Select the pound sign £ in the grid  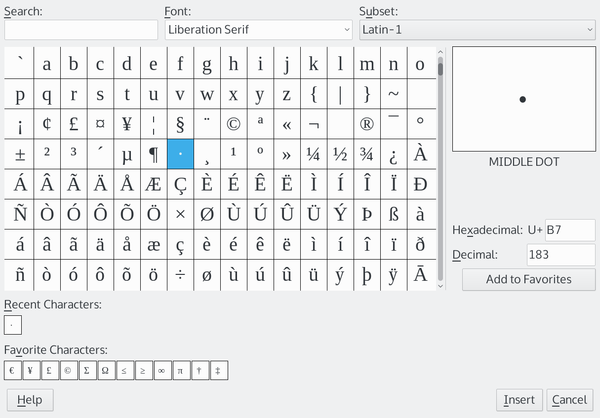73,124
